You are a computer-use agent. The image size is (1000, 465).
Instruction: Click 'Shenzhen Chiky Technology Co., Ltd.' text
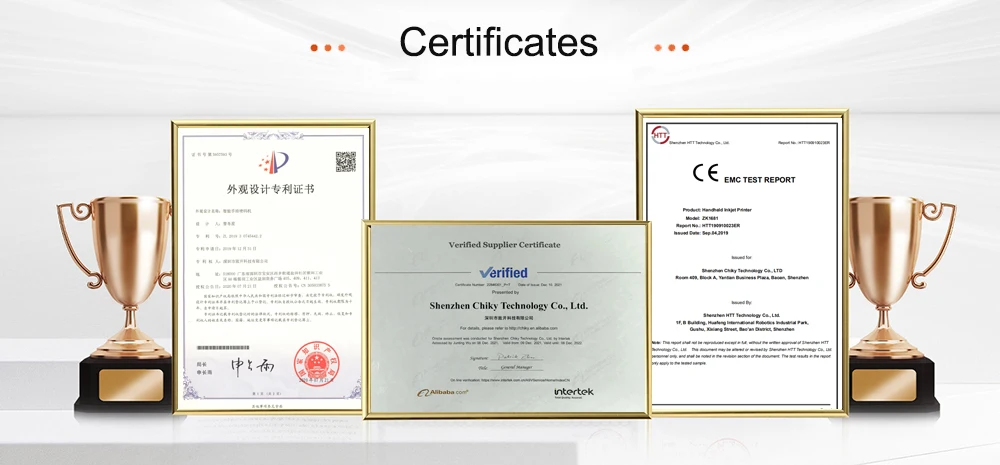pos(508,306)
